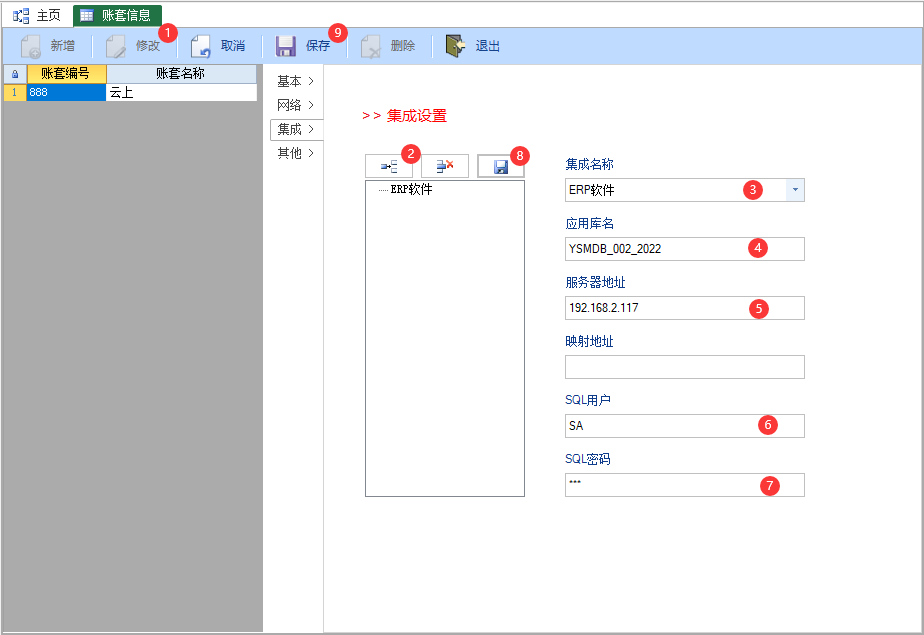Click the 取消 (Cancel) toolbar button
Image resolution: width=924 pixels, height=635 pixels.
[x=218, y=46]
